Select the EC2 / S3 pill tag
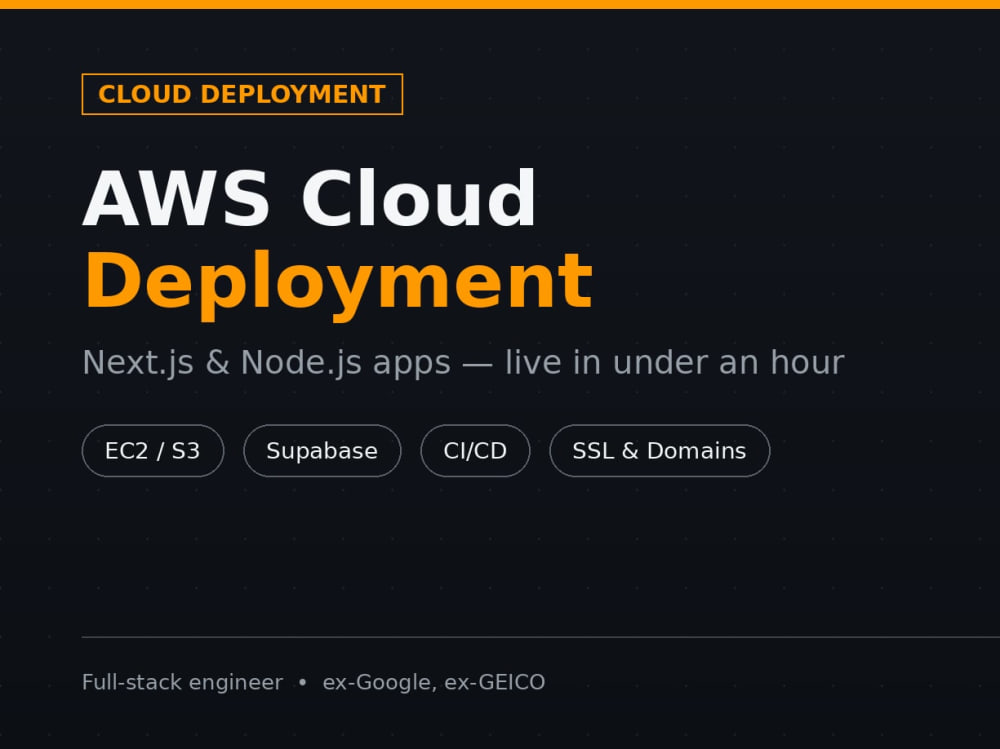Screen dimensions: 1000x749 point(153,450)
